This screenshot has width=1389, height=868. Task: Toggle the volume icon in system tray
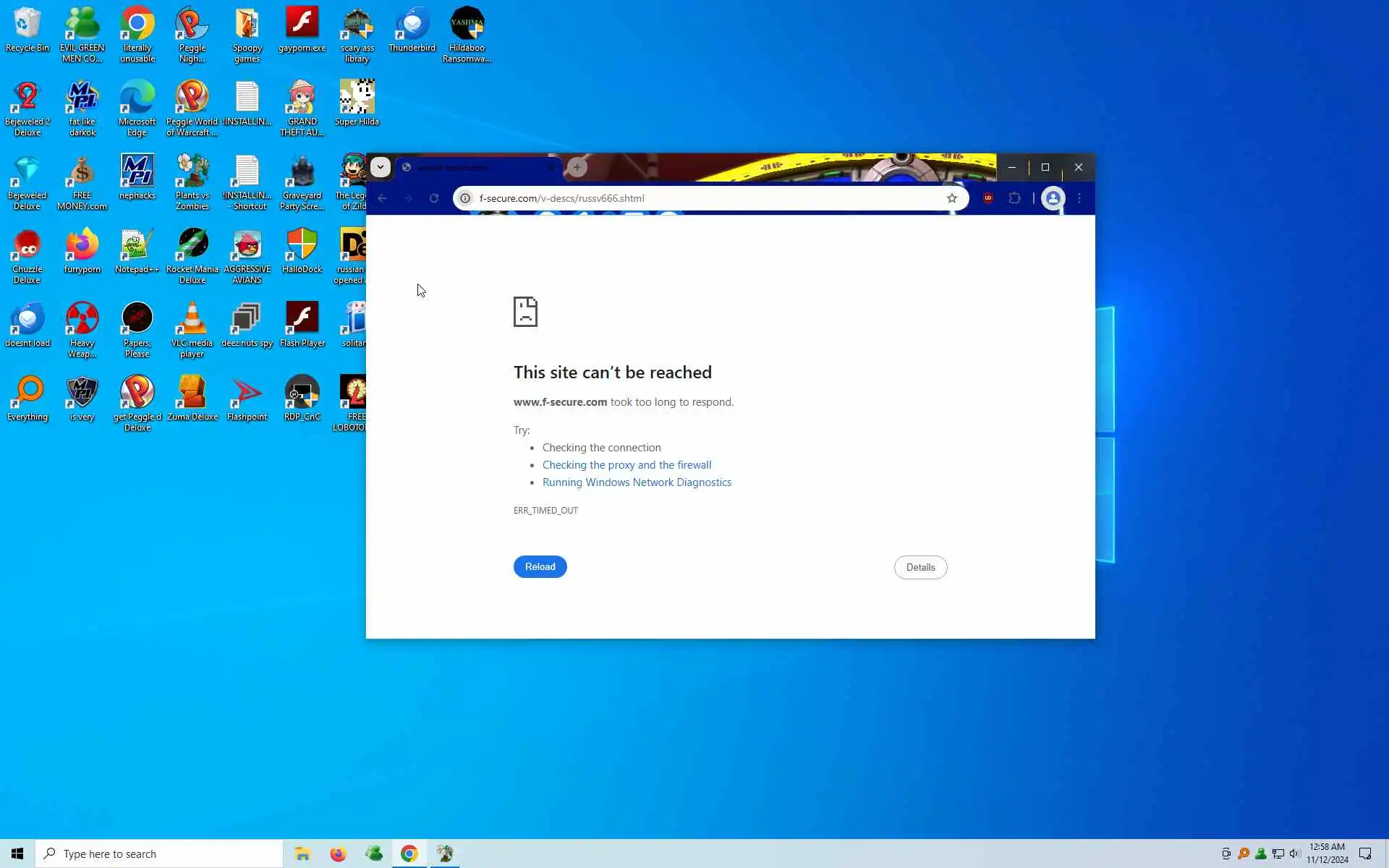point(1295,854)
